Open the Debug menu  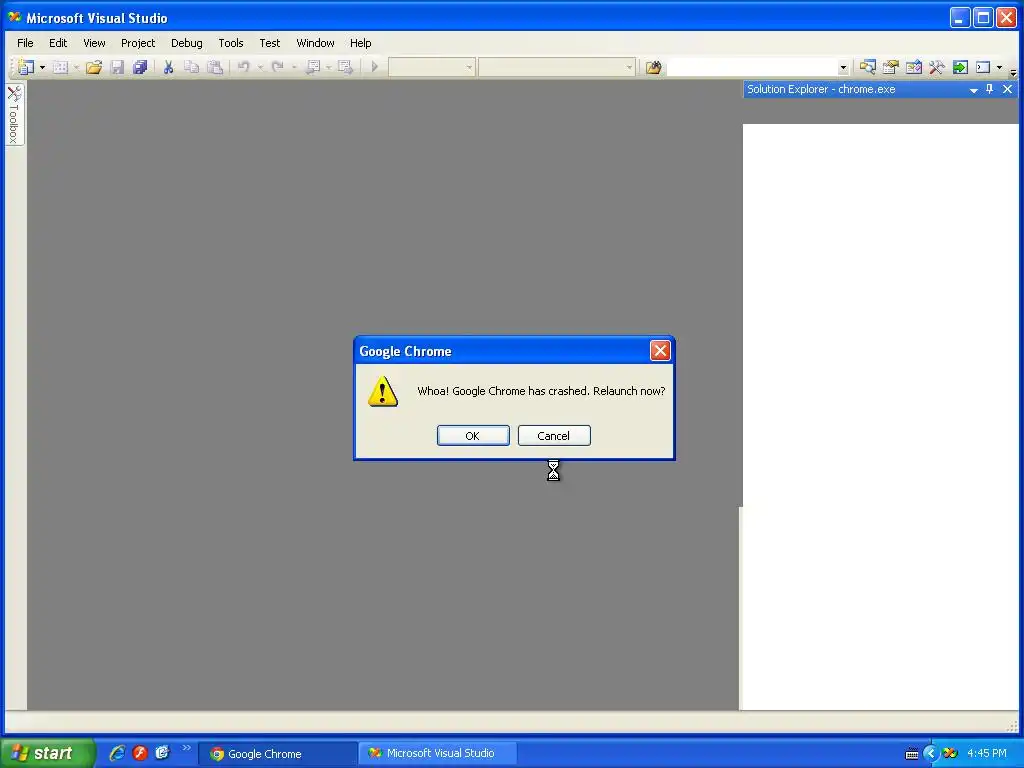187,43
